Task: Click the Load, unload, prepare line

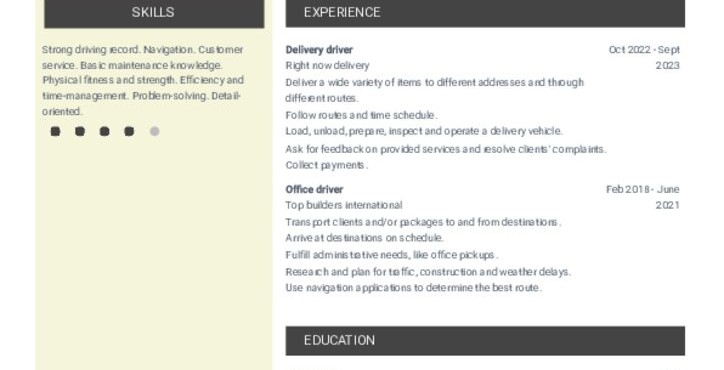Action: [424, 131]
